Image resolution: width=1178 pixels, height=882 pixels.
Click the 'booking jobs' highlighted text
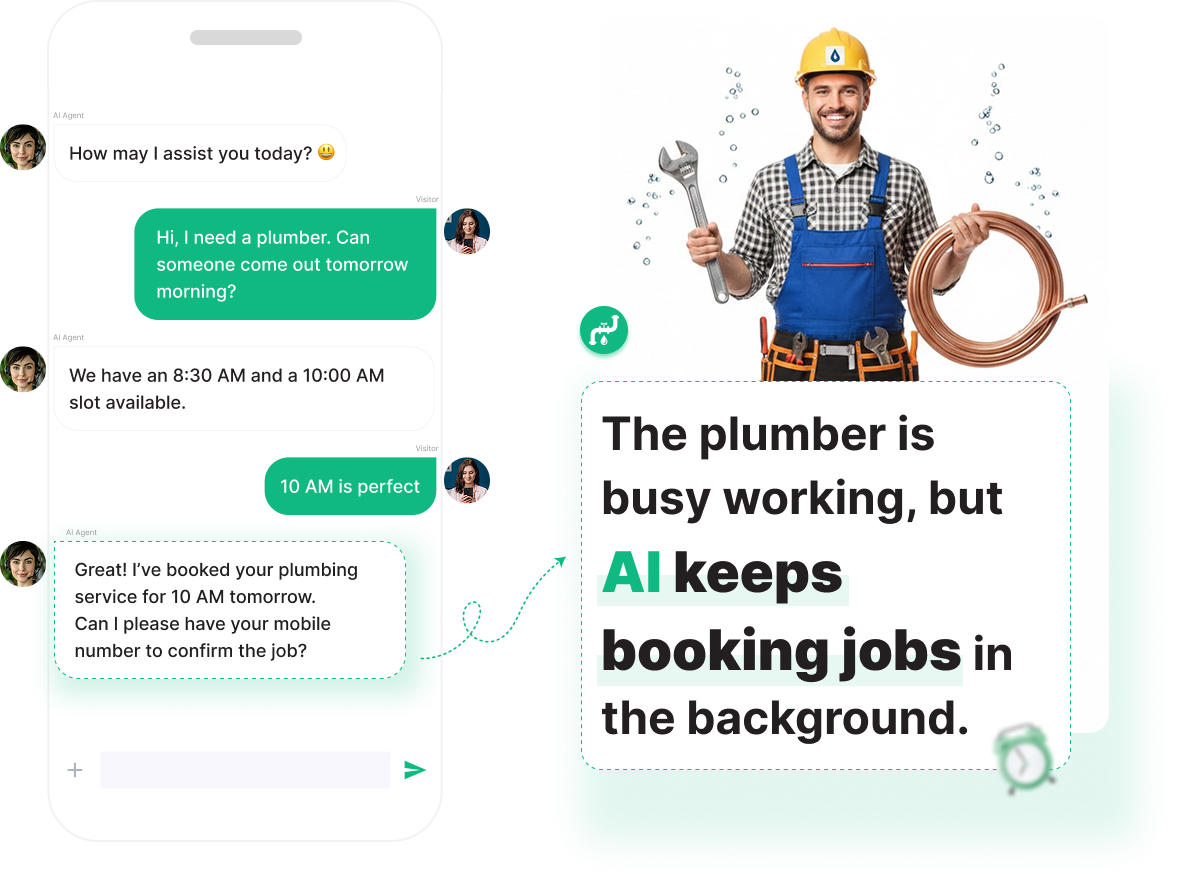[x=781, y=651]
